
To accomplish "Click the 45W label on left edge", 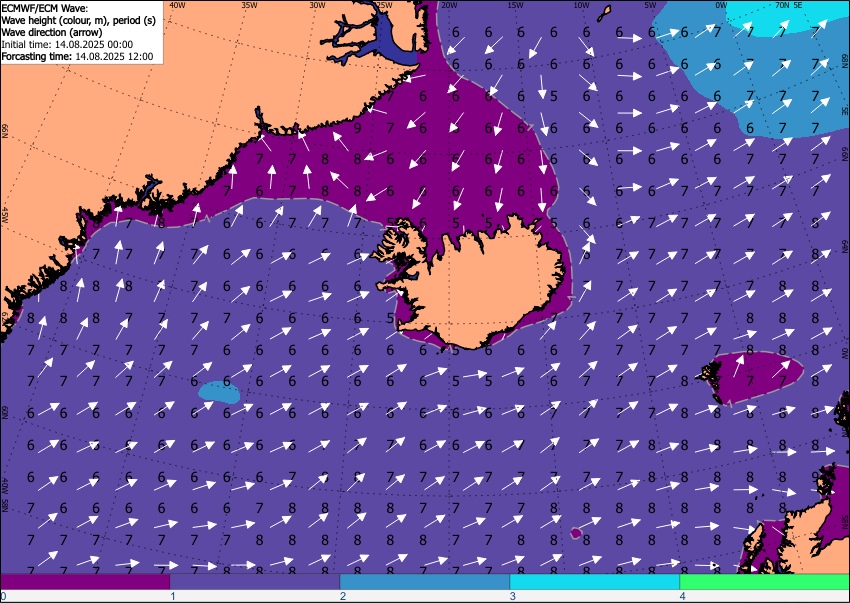I will point(5,216).
